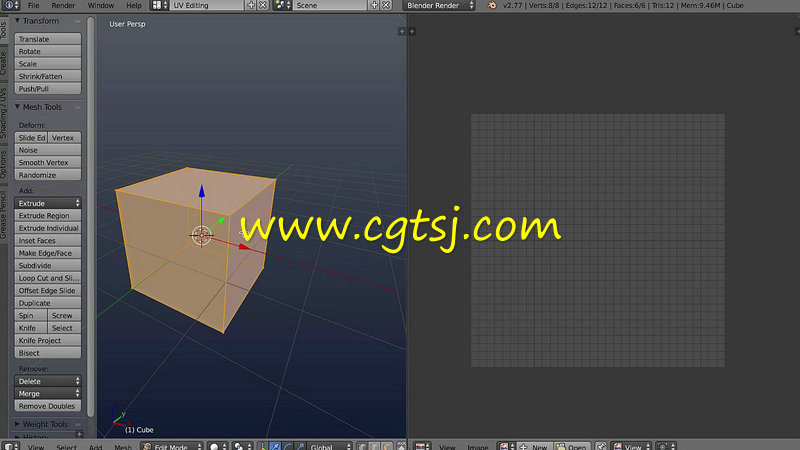The width and height of the screenshot is (800, 450).
Task: Open the Global orientation dropdown
Action: (330, 446)
